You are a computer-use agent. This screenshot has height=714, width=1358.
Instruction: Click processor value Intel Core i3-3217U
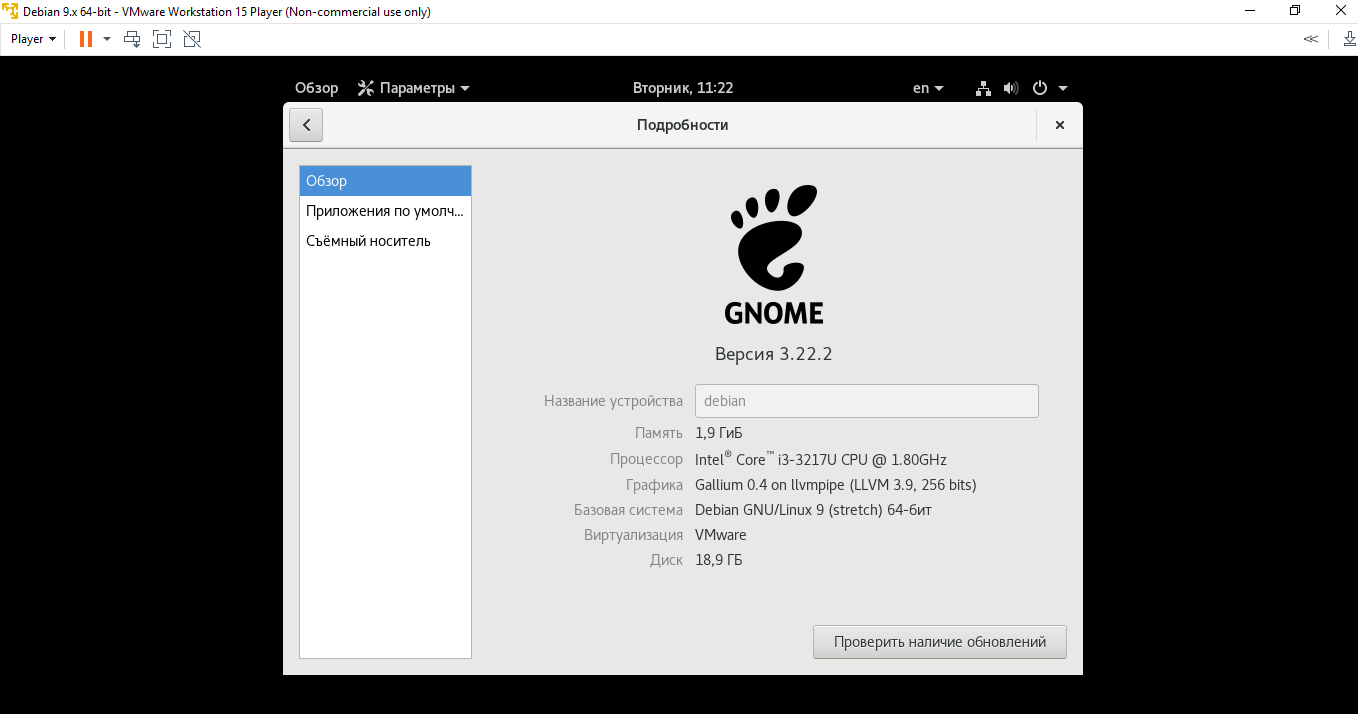pyautogui.click(x=821, y=459)
